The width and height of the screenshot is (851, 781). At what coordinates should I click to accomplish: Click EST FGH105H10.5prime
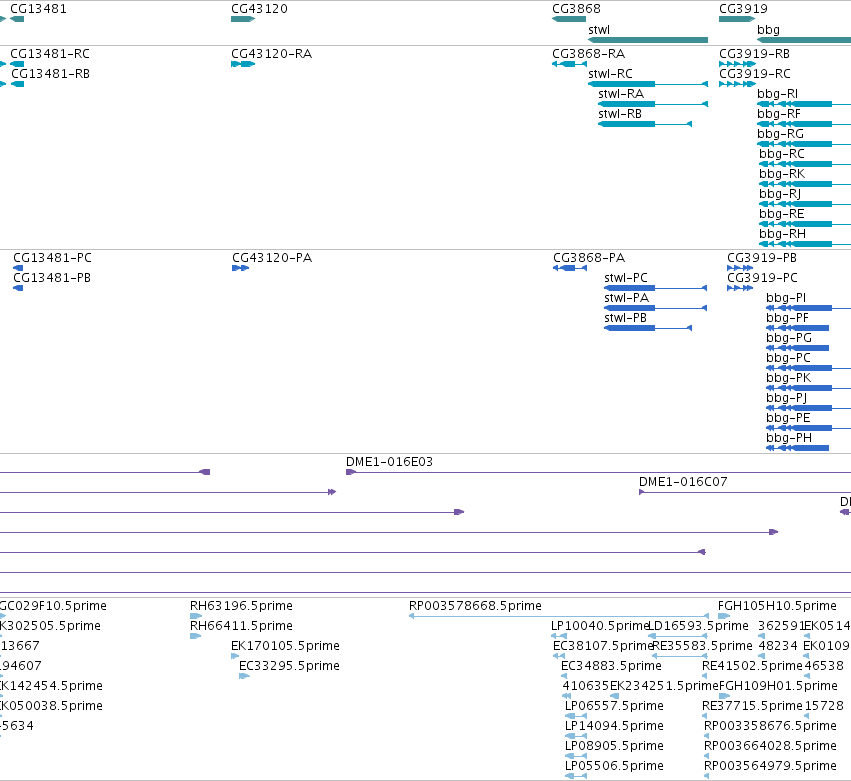(x=777, y=606)
